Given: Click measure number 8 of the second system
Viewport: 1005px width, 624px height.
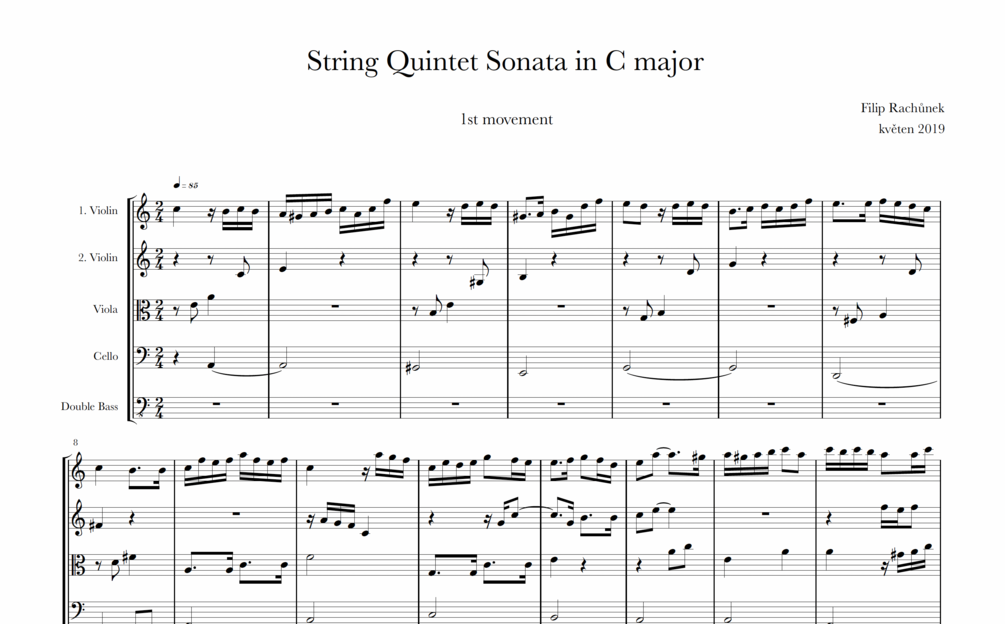Looking at the screenshot, I should tap(76, 442).
